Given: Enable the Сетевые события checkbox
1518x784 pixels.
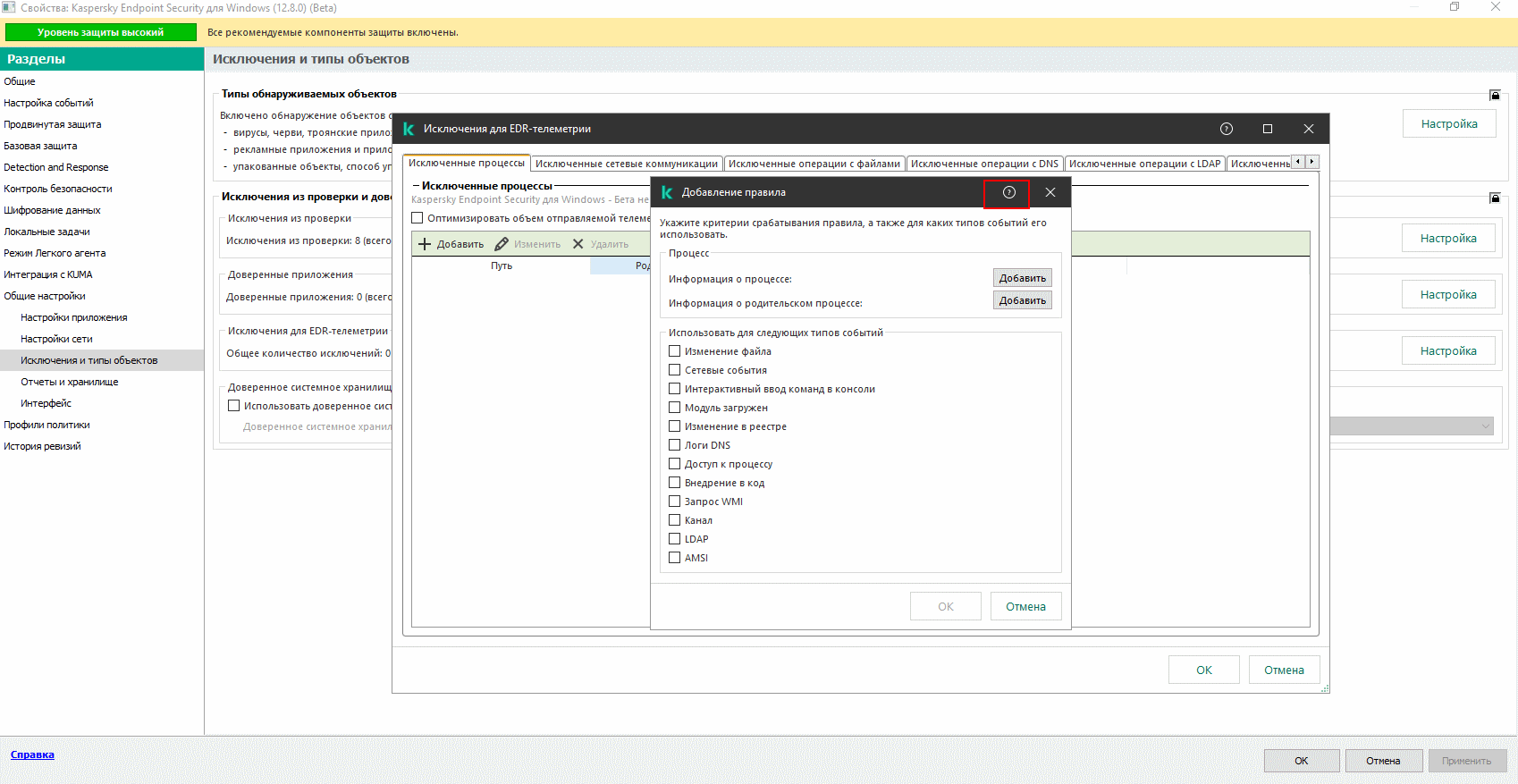Looking at the screenshot, I should point(675,370).
